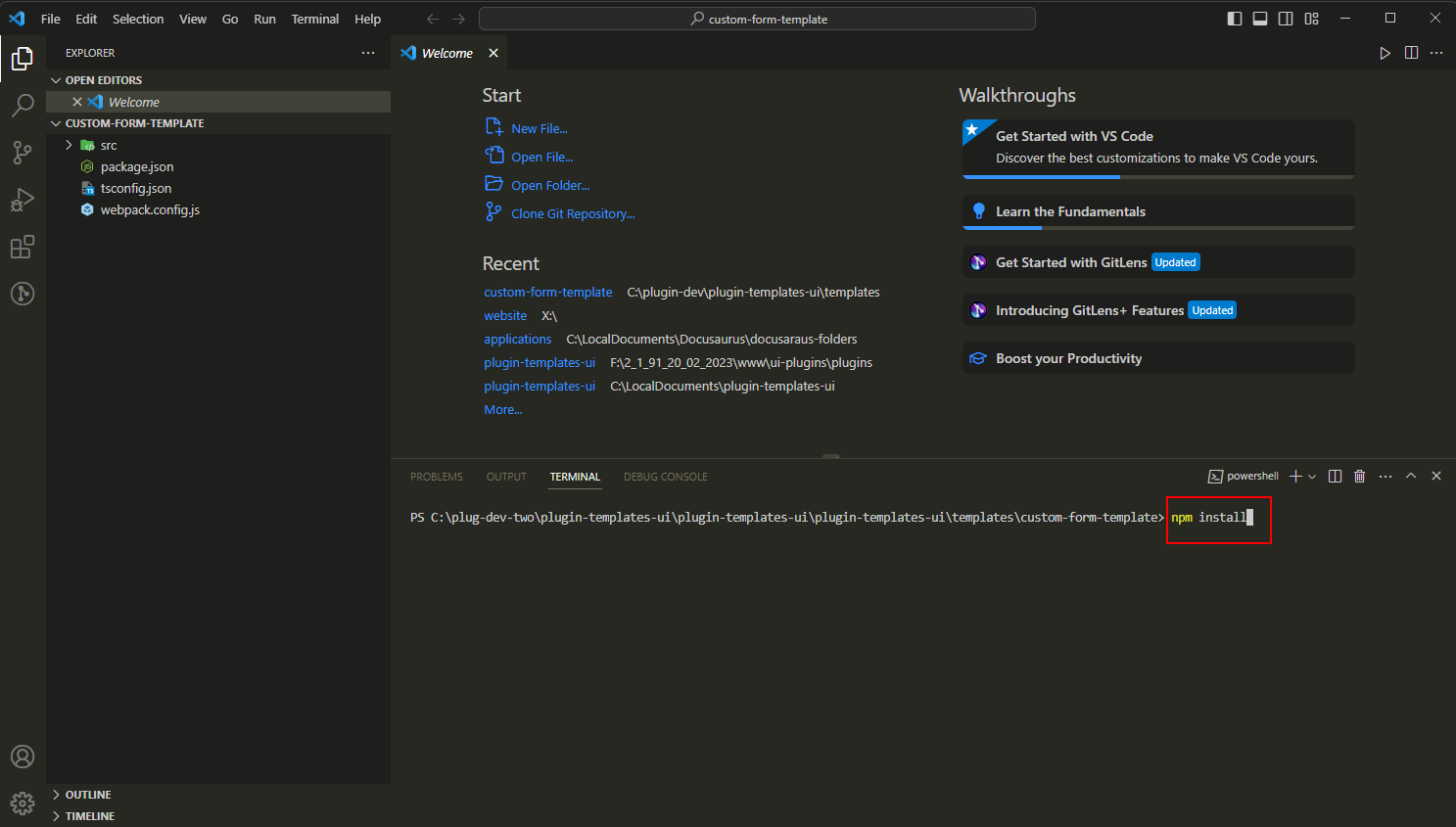Viewport: 1456px width, 827px height.
Task: Open the Search view in activity bar
Action: pyautogui.click(x=23, y=106)
